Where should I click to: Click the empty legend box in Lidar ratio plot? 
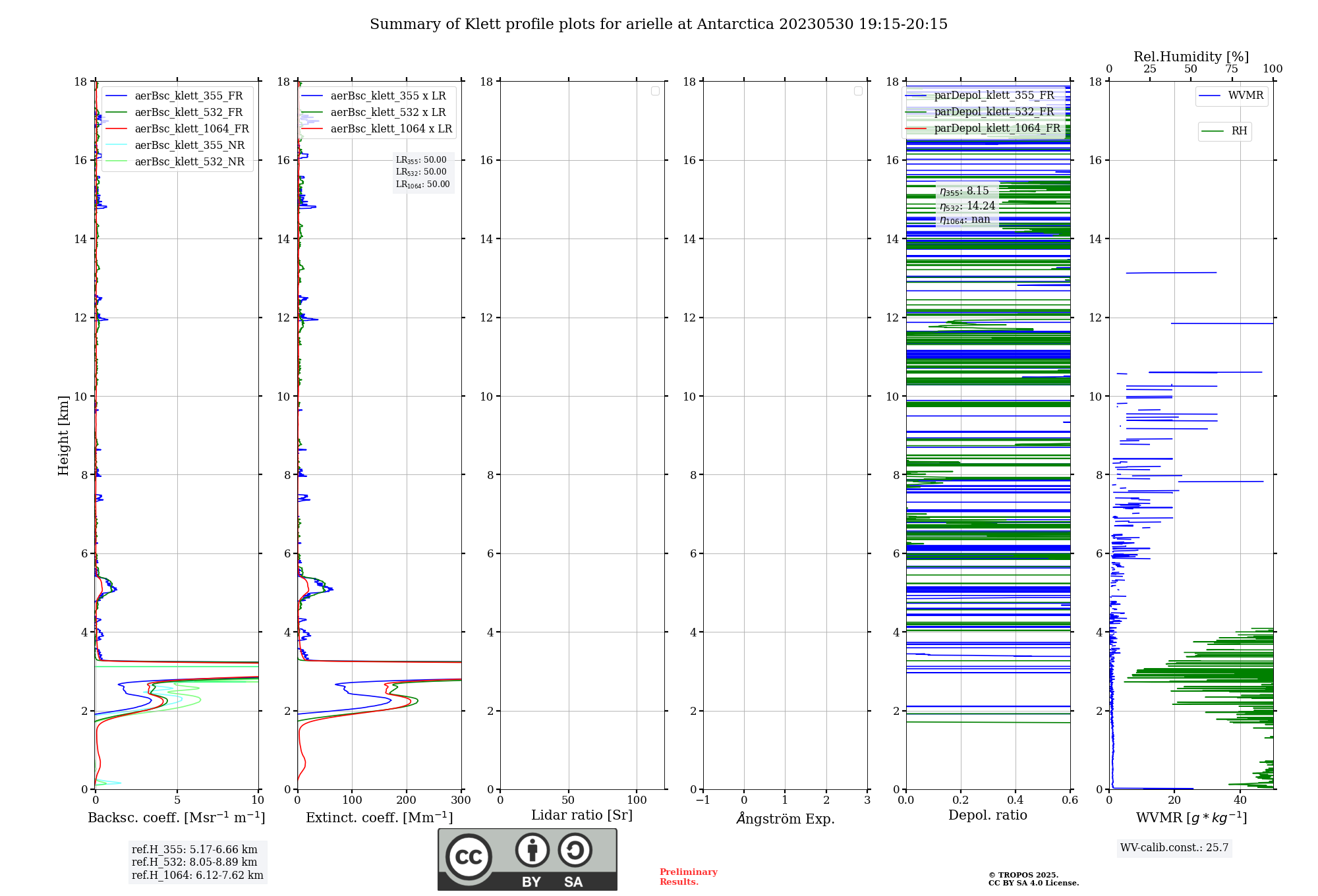[655, 91]
